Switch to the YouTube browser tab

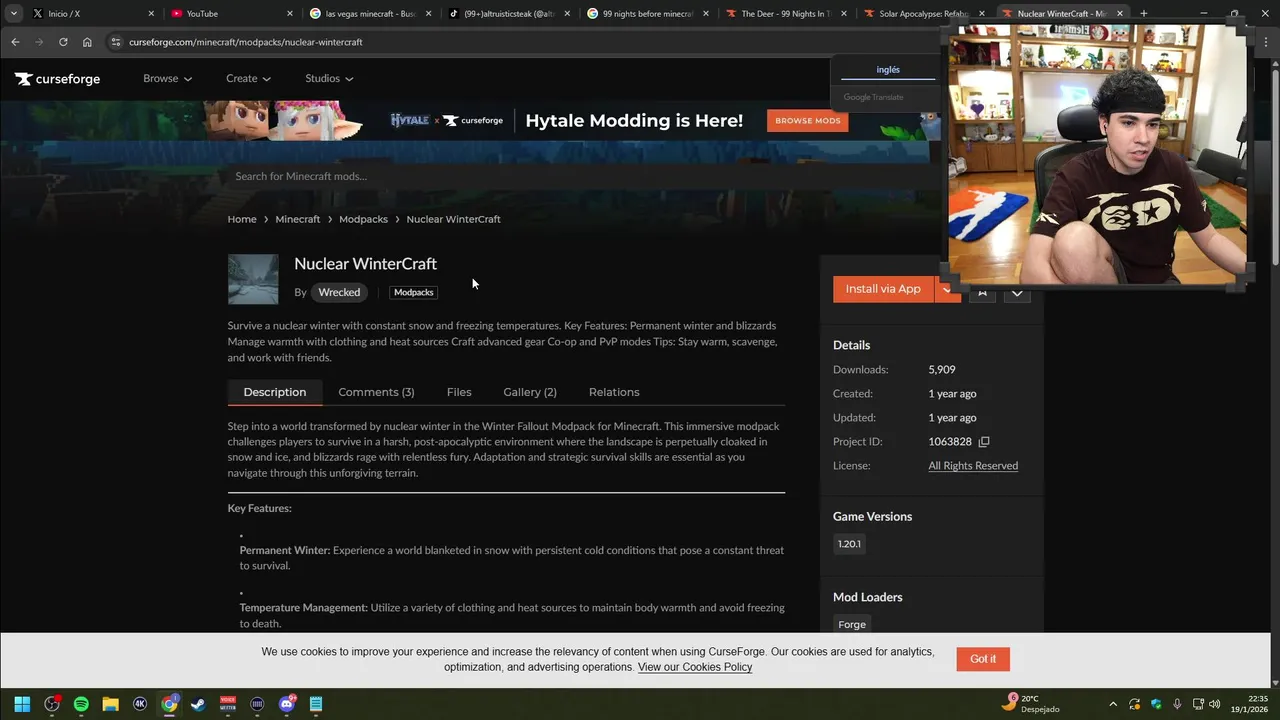[x=231, y=14]
